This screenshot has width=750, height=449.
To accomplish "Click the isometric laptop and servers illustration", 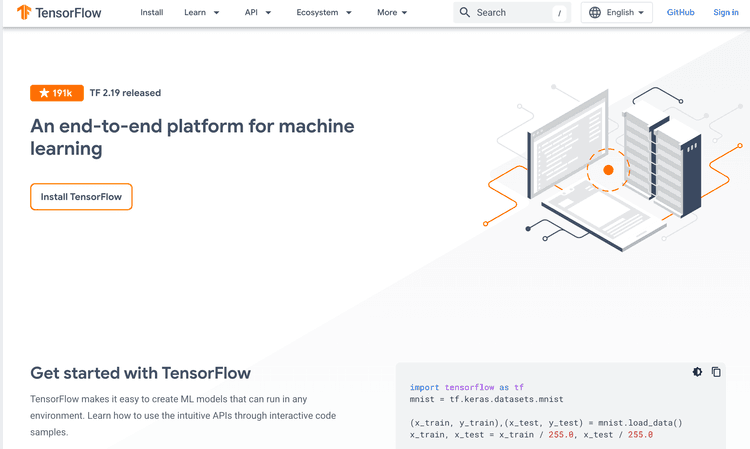I will pyautogui.click(x=613, y=167).
